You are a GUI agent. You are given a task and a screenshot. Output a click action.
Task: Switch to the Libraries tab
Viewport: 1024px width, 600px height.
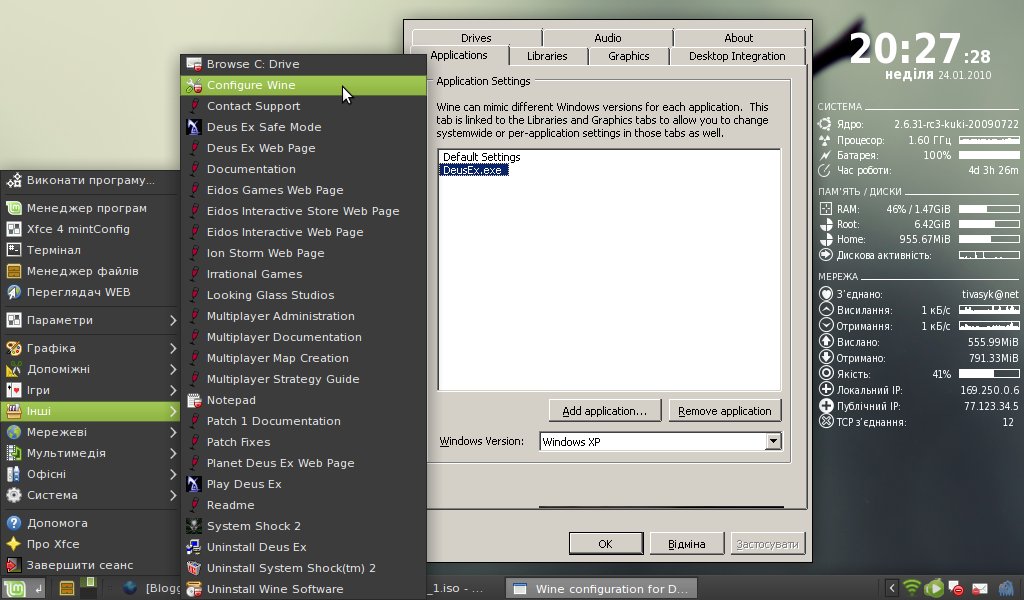tap(547, 56)
